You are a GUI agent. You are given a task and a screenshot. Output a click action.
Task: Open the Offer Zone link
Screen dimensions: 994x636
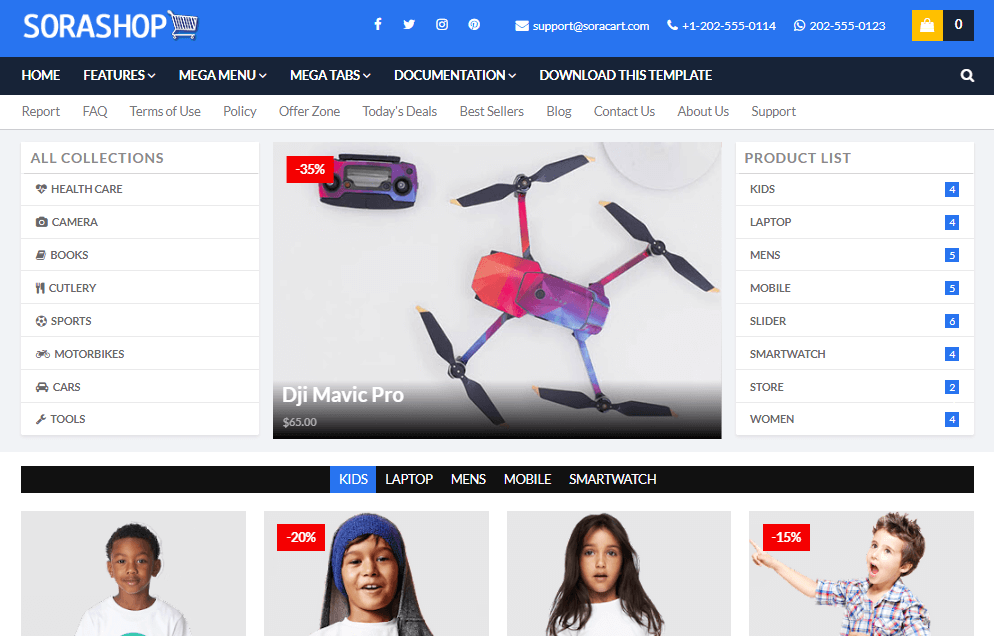[309, 112]
